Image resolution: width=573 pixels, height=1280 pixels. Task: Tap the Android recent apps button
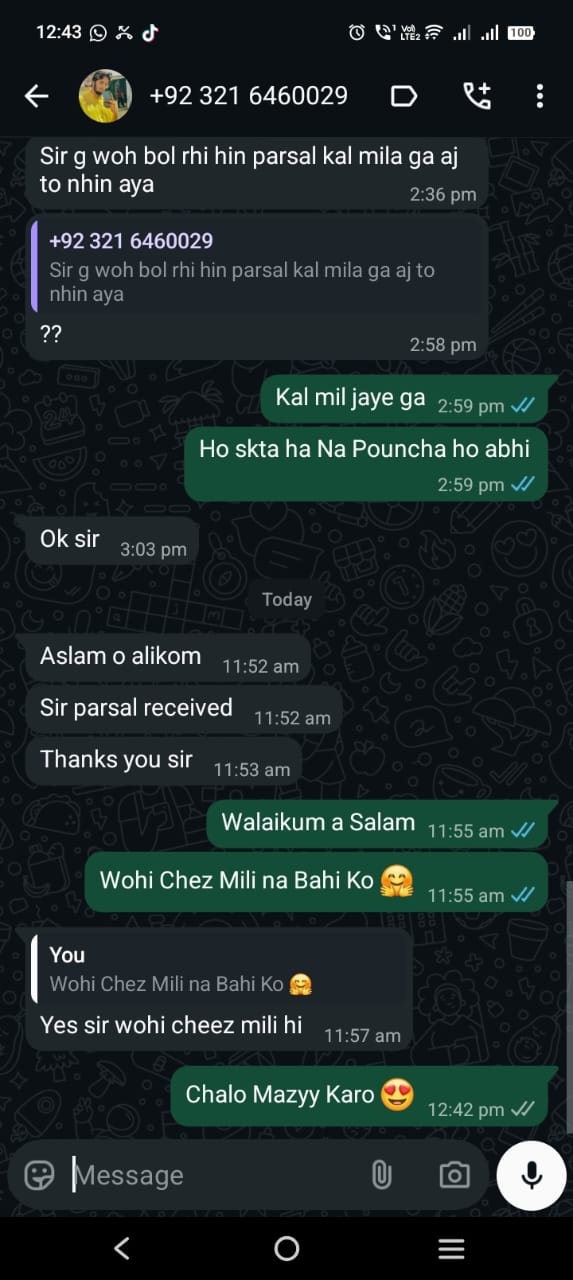452,1248
